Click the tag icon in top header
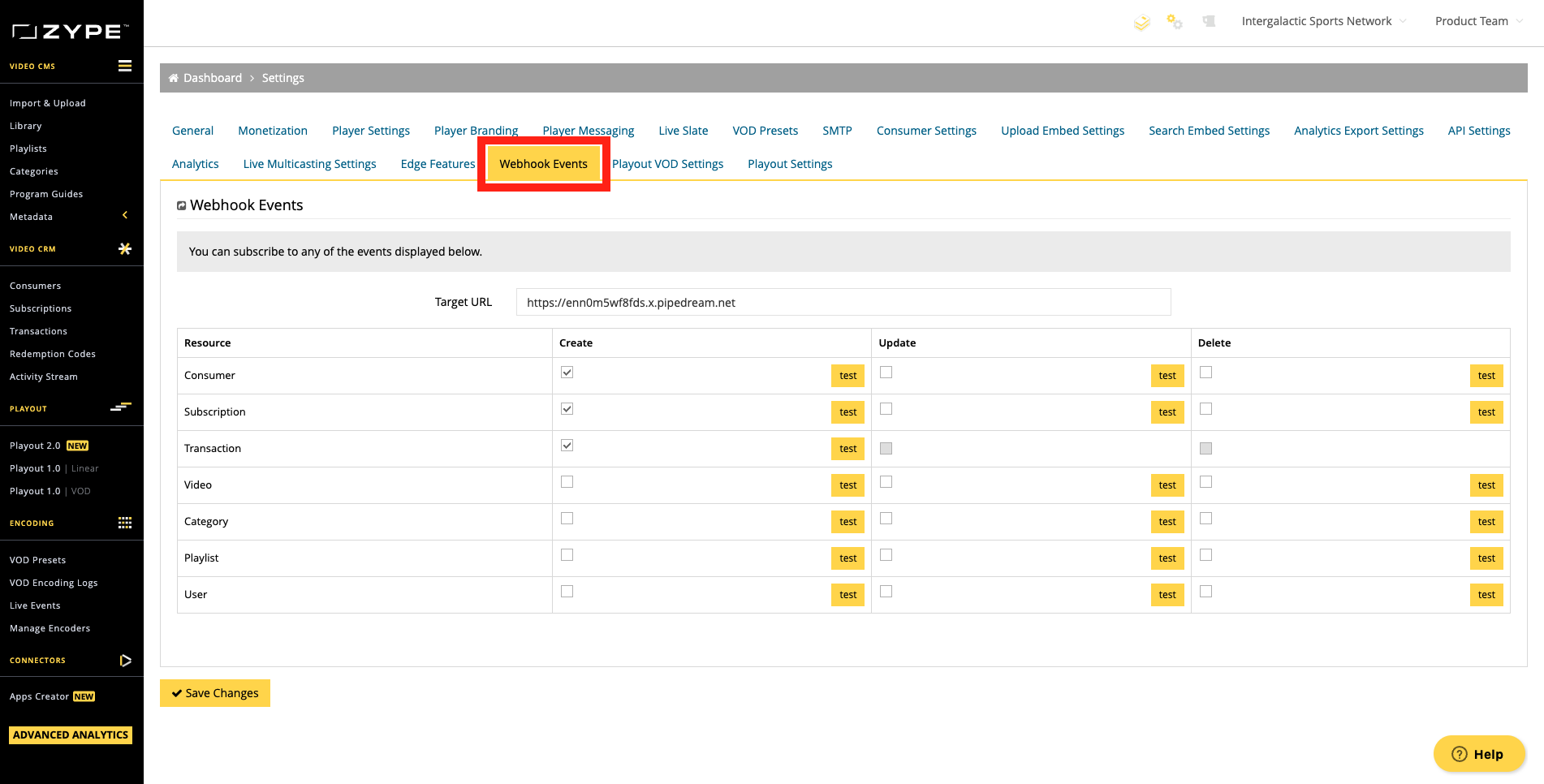The width and height of the screenshot is (1544, 784). pos(1209,22)
